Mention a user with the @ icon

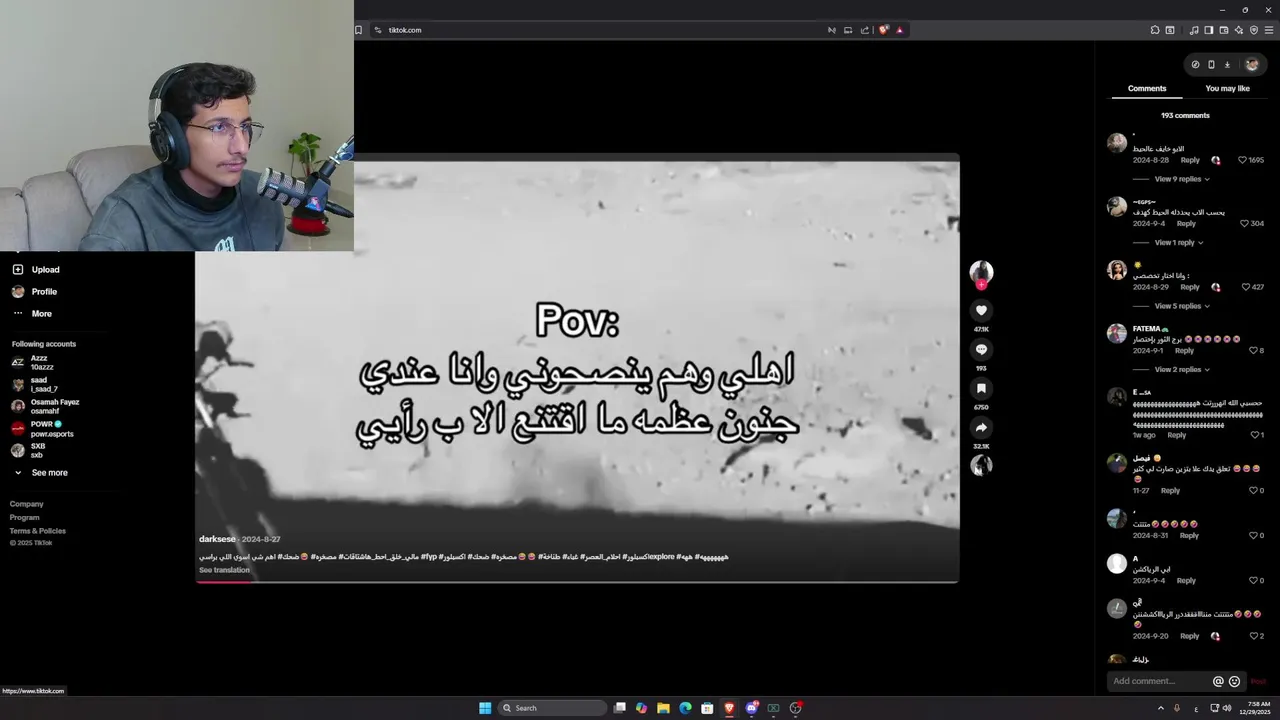(x=1218, y=681)
